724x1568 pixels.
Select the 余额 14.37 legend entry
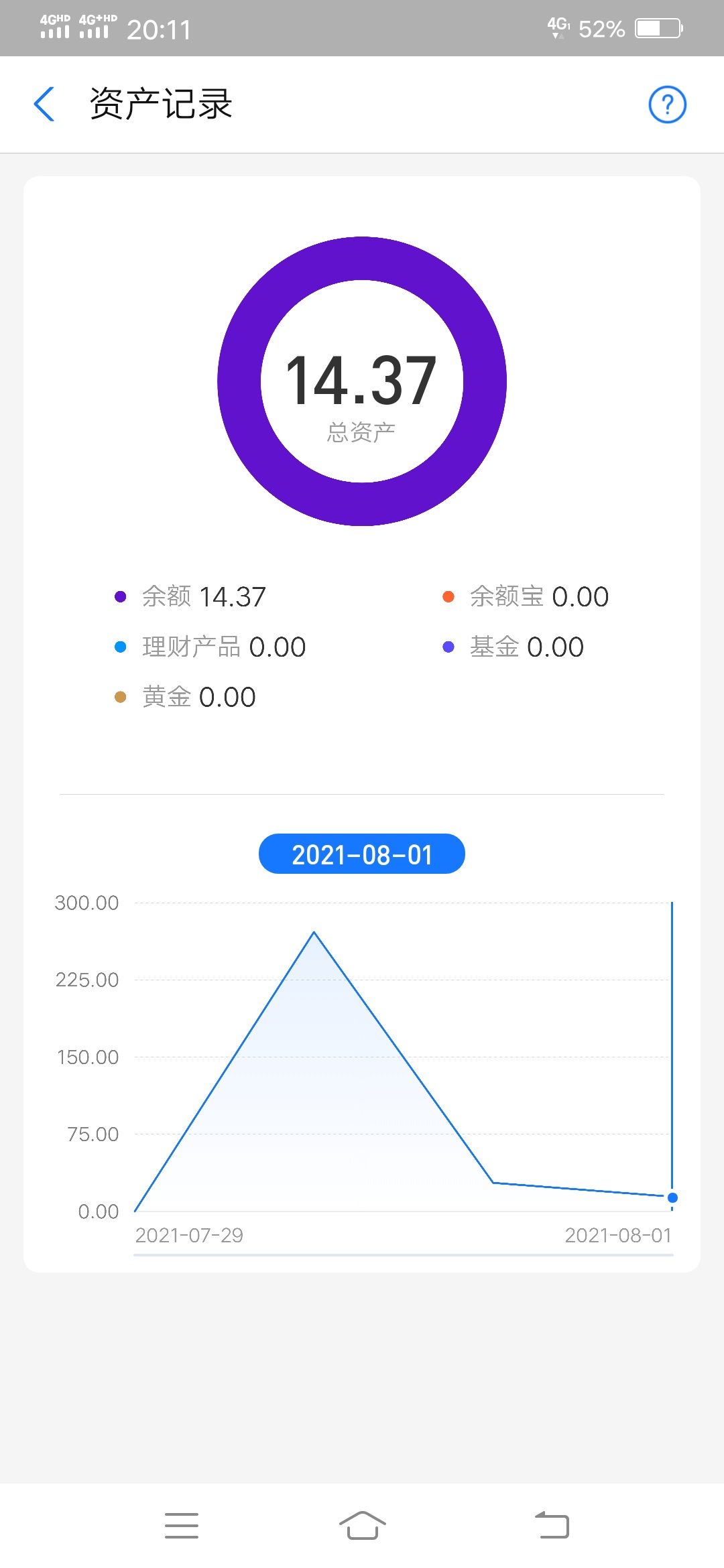pos(190,596)
